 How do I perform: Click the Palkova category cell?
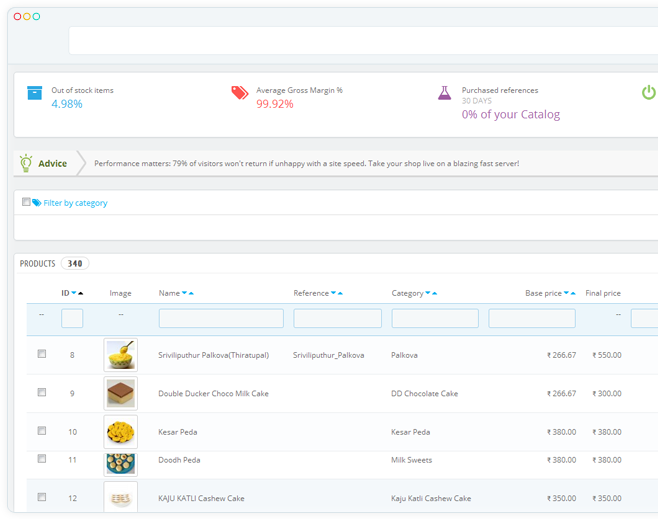[404, 355]
